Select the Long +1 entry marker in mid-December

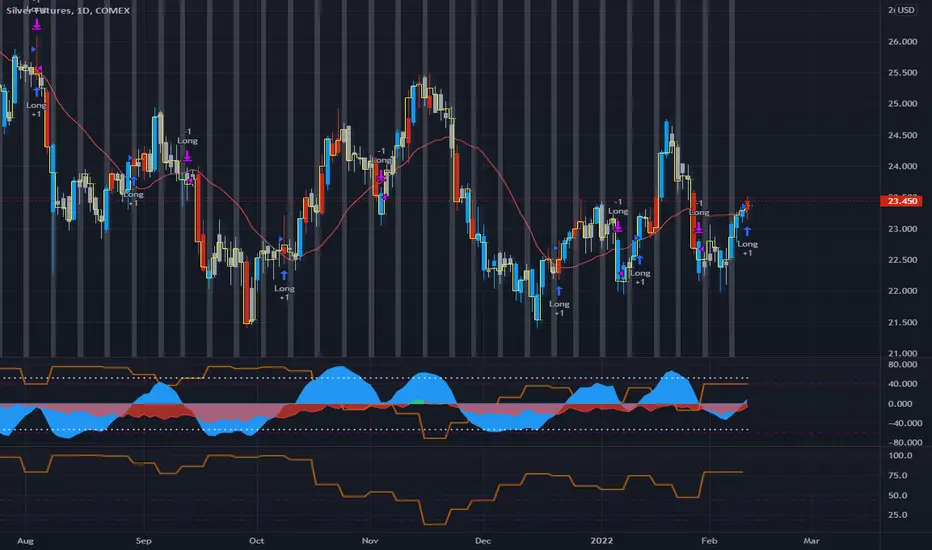point(559,301)
